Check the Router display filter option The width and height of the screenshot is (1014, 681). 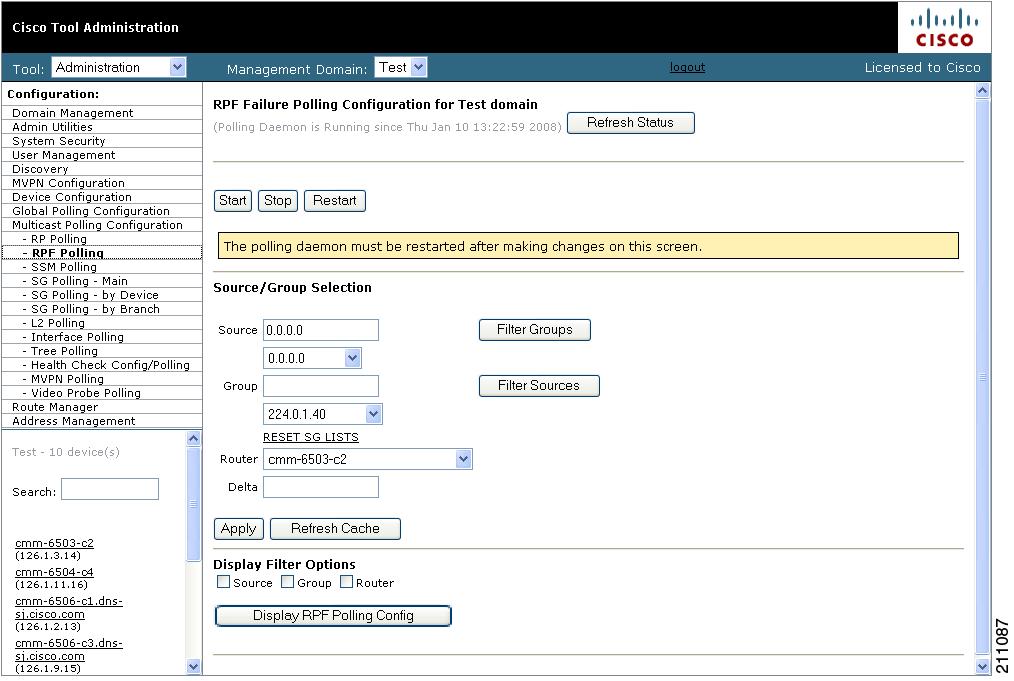click(x=347, y=582)
